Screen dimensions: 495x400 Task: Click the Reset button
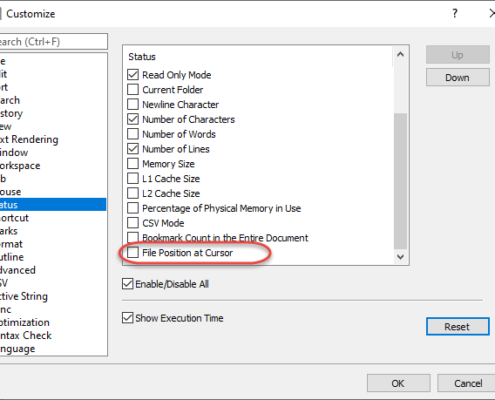tap(458, 326)
